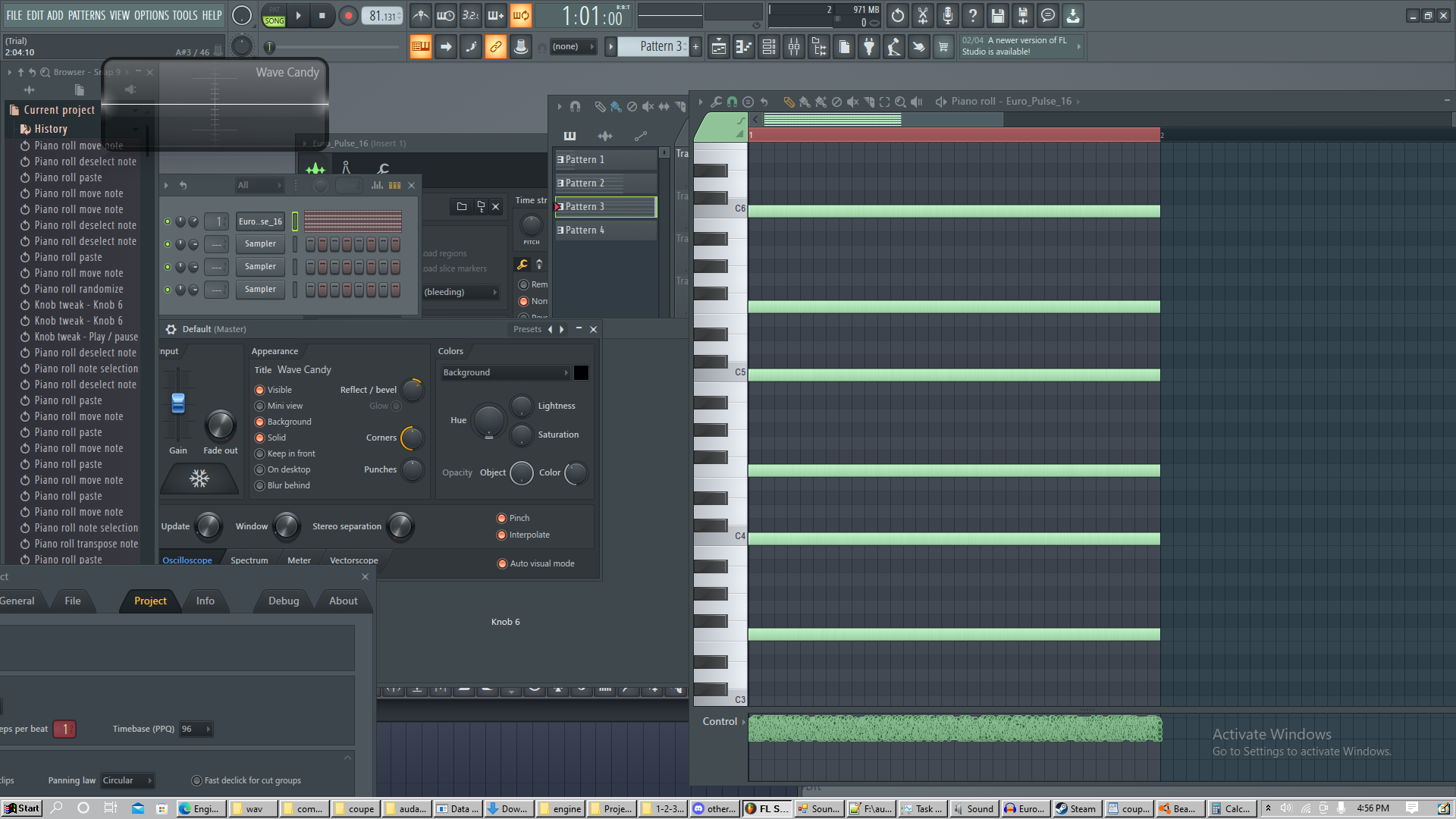
Task: Open the PATTERNS menu
Action: pyautogui.click(x=86, y=15)
